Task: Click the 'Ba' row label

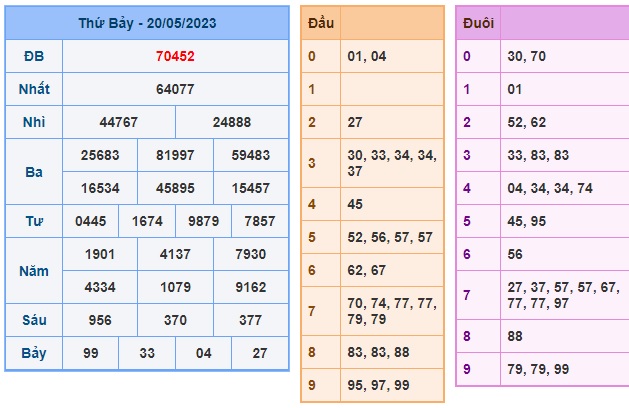Action: 34,172
